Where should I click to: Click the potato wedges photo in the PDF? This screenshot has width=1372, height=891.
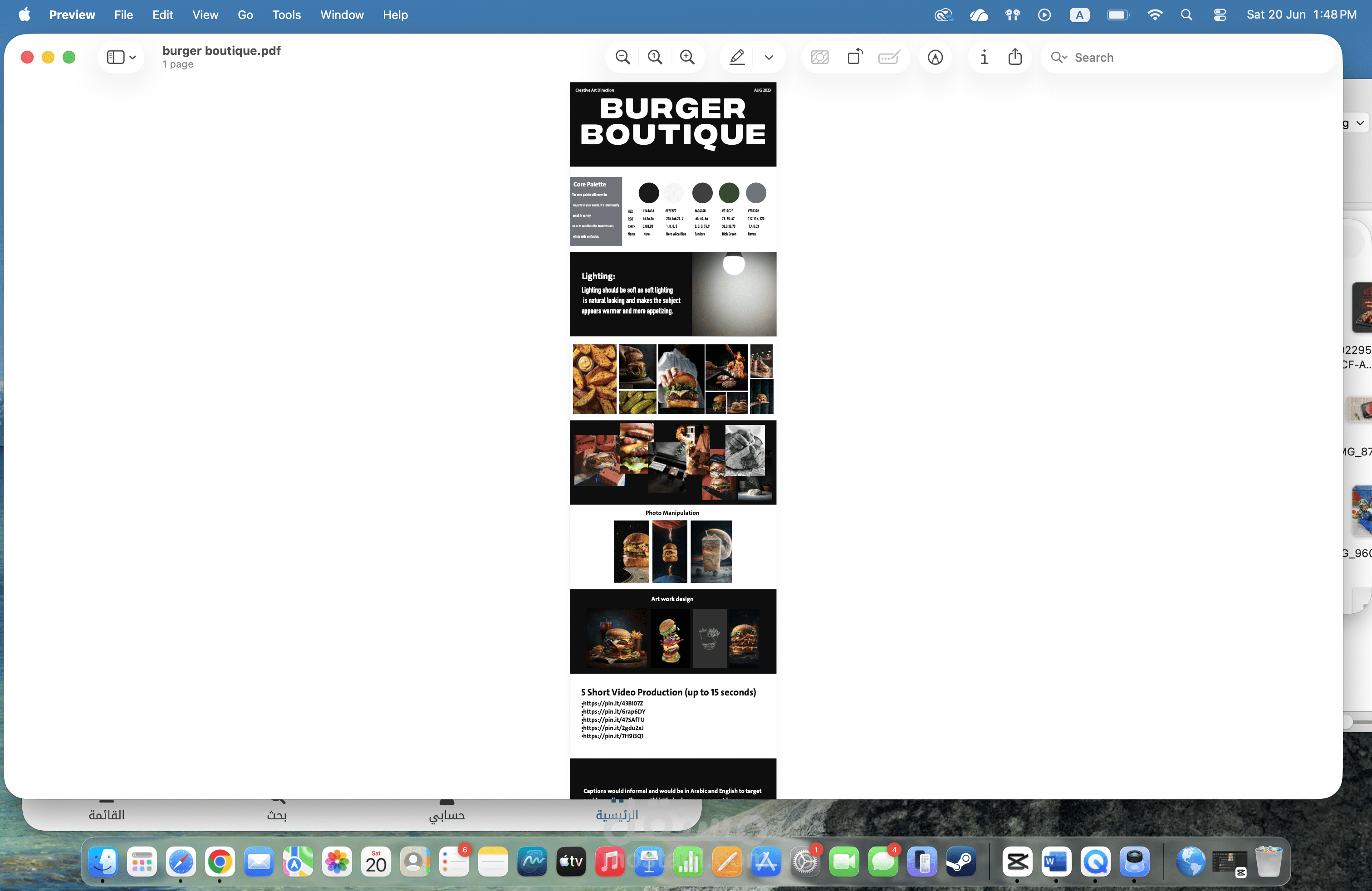[594, 379]
